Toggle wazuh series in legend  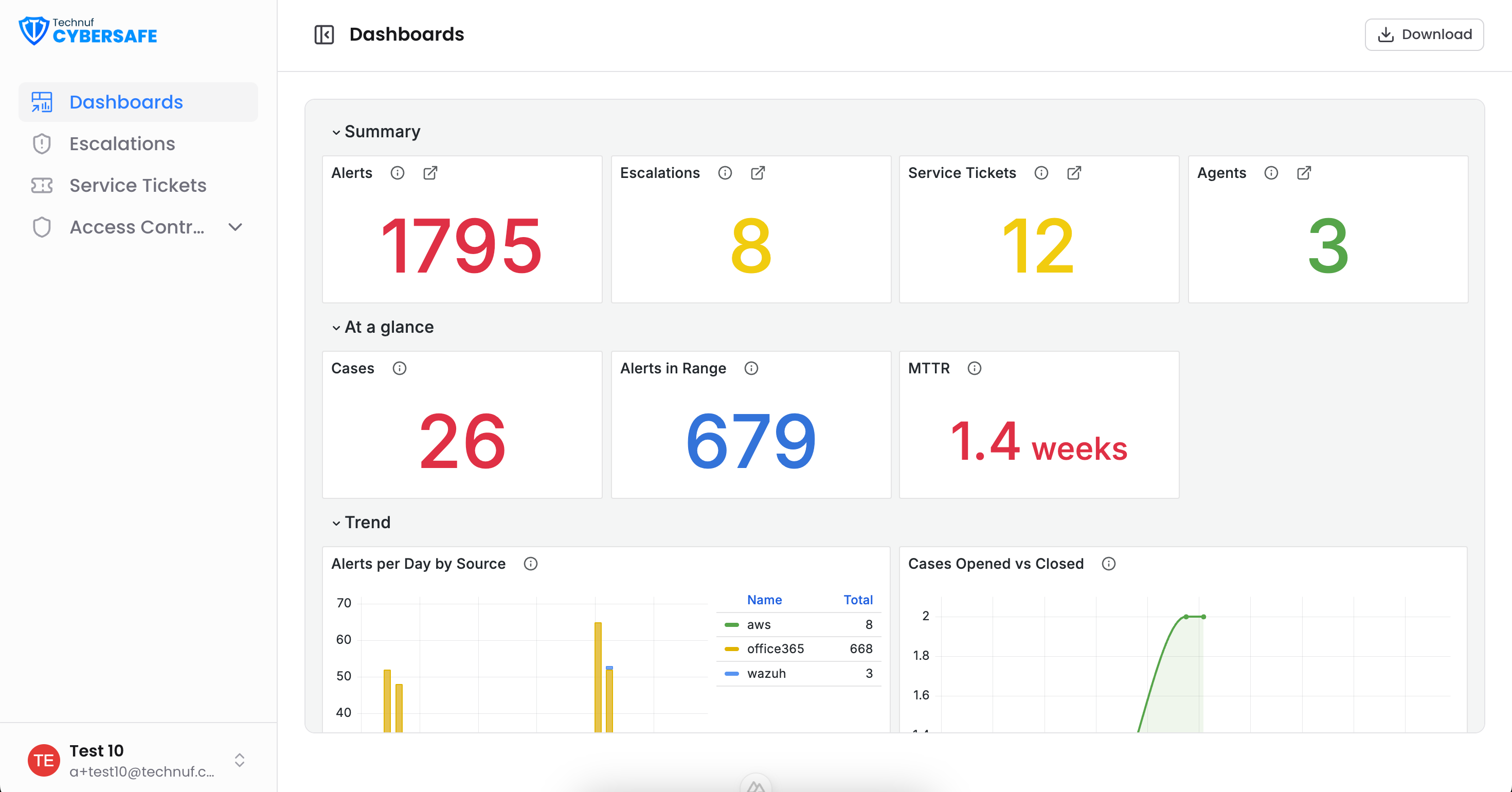[798, 673]
